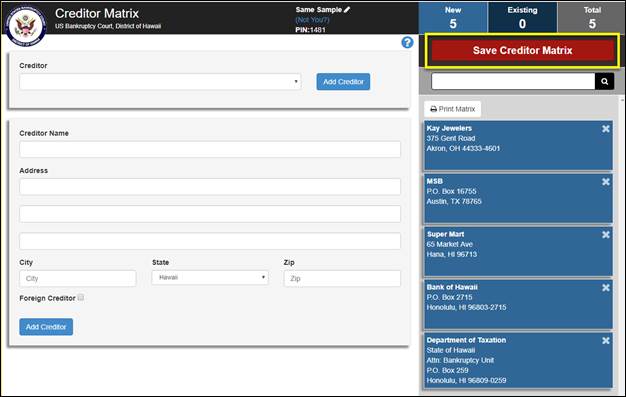Click the red Save Creditor Matrix button
Screen dimensions: 626x397
coord(522,50)
